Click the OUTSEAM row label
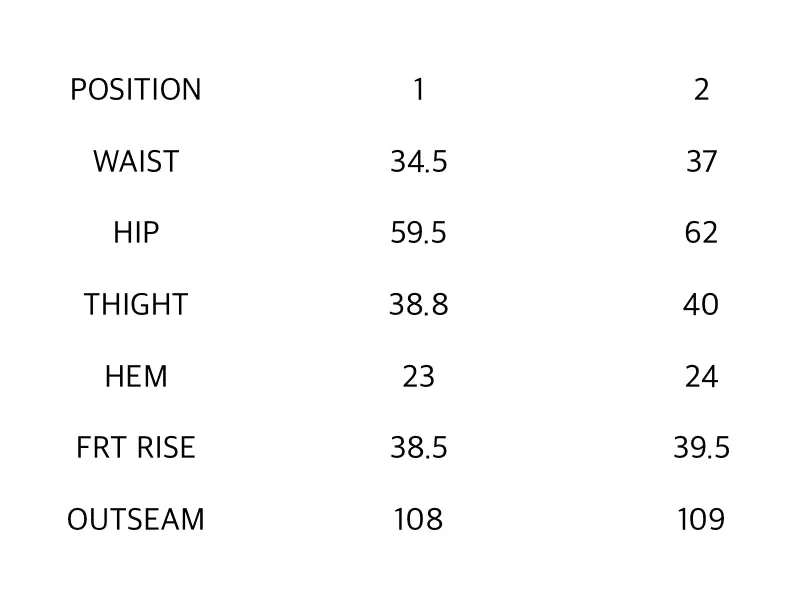 click(x=136, y=519)
